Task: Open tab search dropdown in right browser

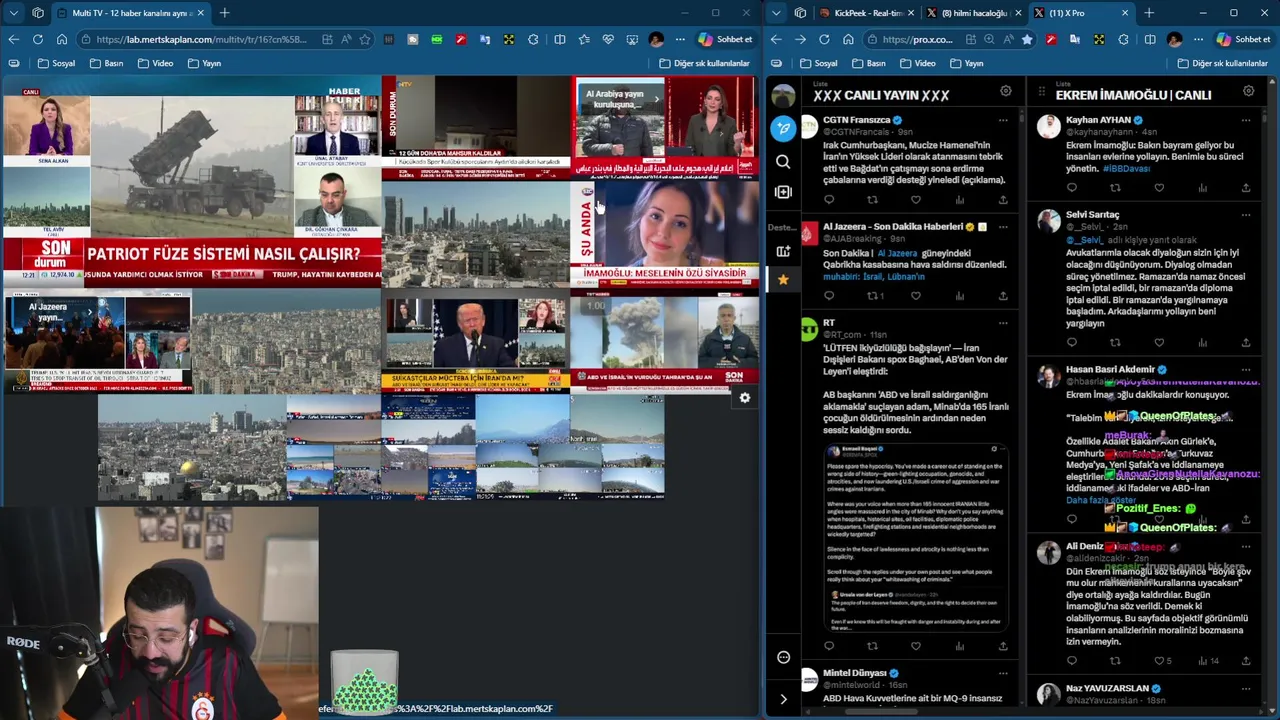Action: 776,13
